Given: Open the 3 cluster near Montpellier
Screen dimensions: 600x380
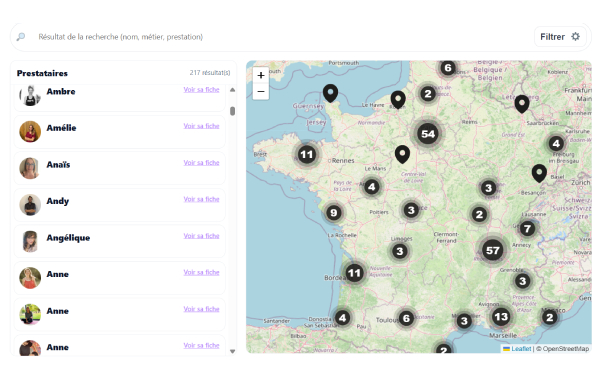Looking at the screenshot, I should pyautogui.click(x=464, y=320).
